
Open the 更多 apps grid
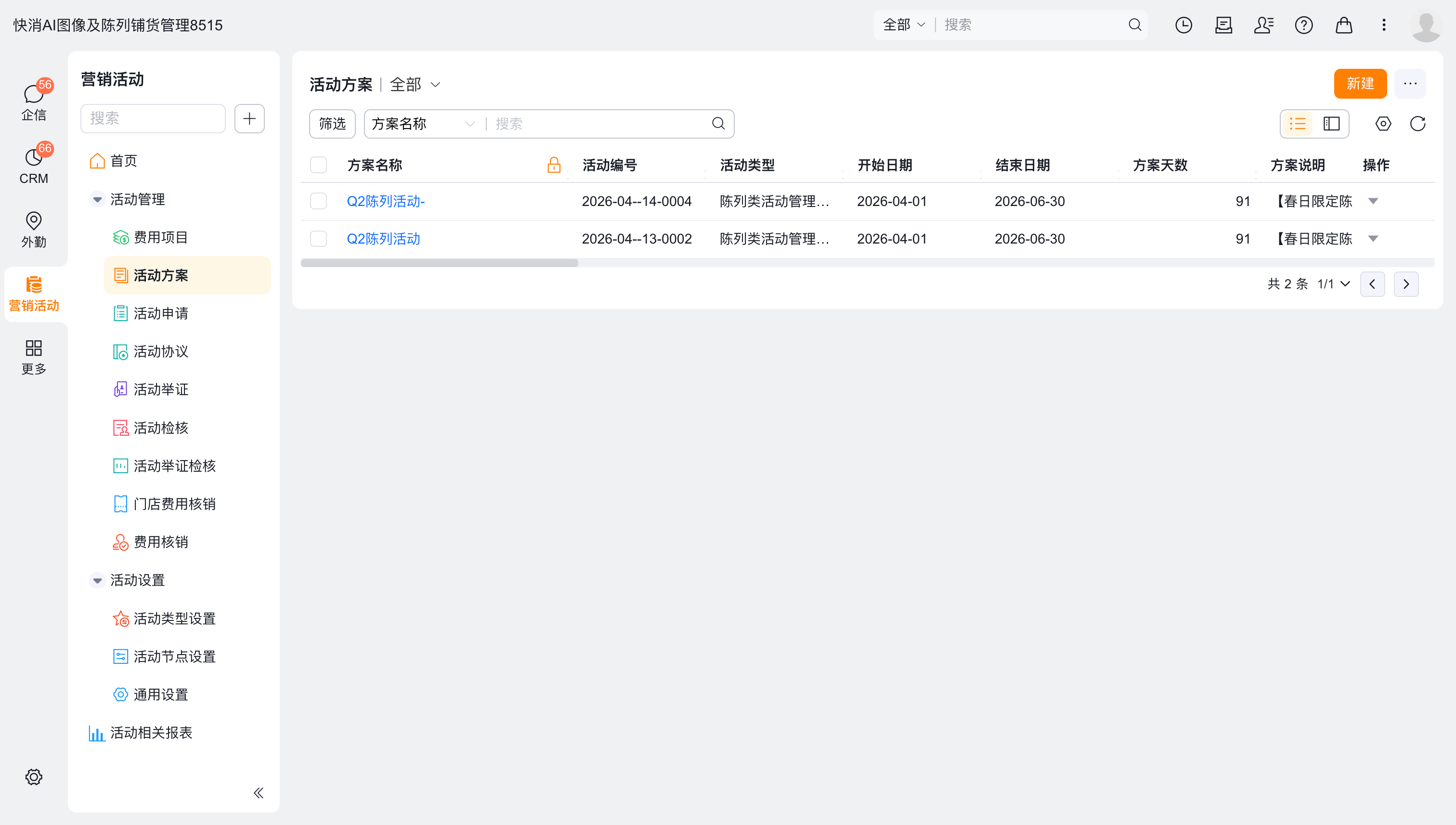[x=34, y=356]
